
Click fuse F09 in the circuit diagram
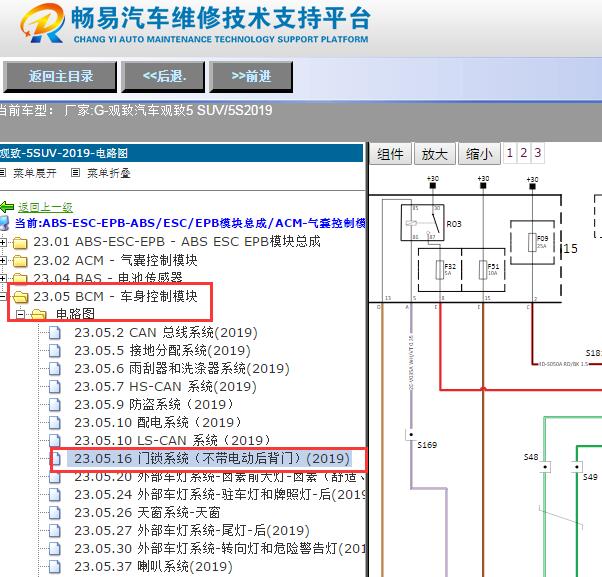pos(532,242)
